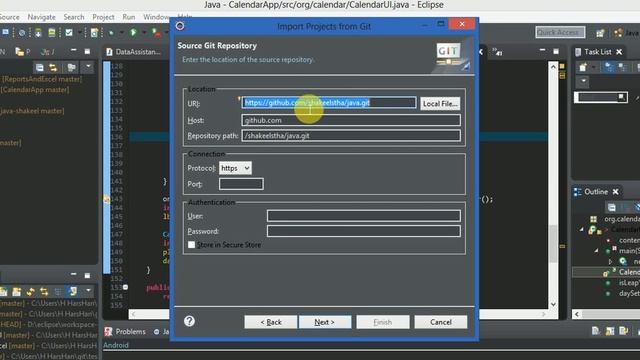Viewport: 640px width, 360px height.
Task: Minimize the Git Repositories panel
Action: point(73,274)
